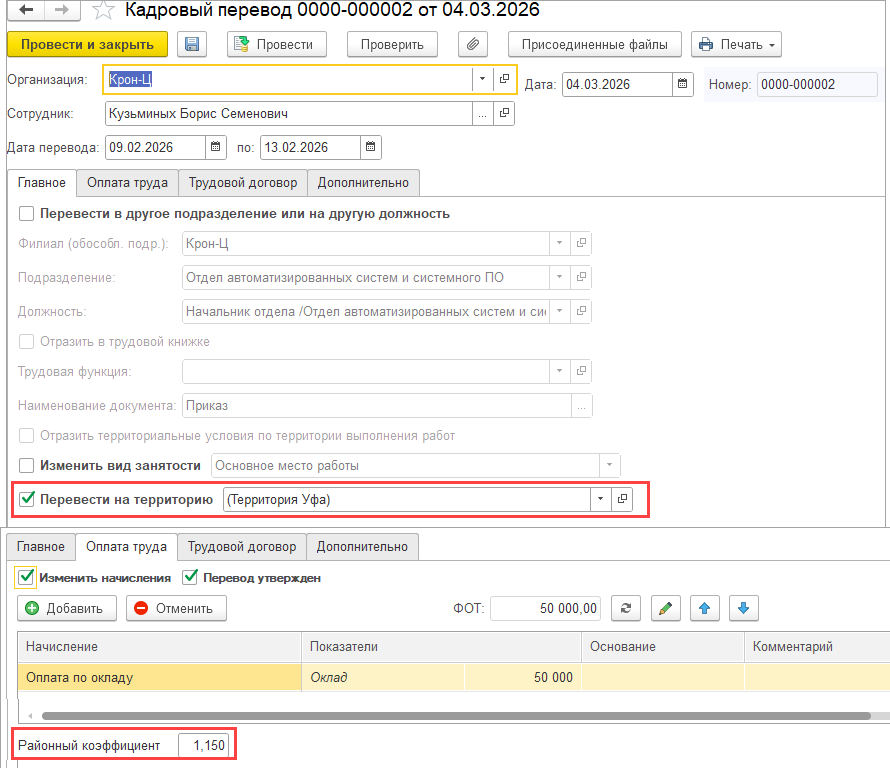Click the refresh FOT recalculation icon
The image size is (890, 768).
[626, 608]
